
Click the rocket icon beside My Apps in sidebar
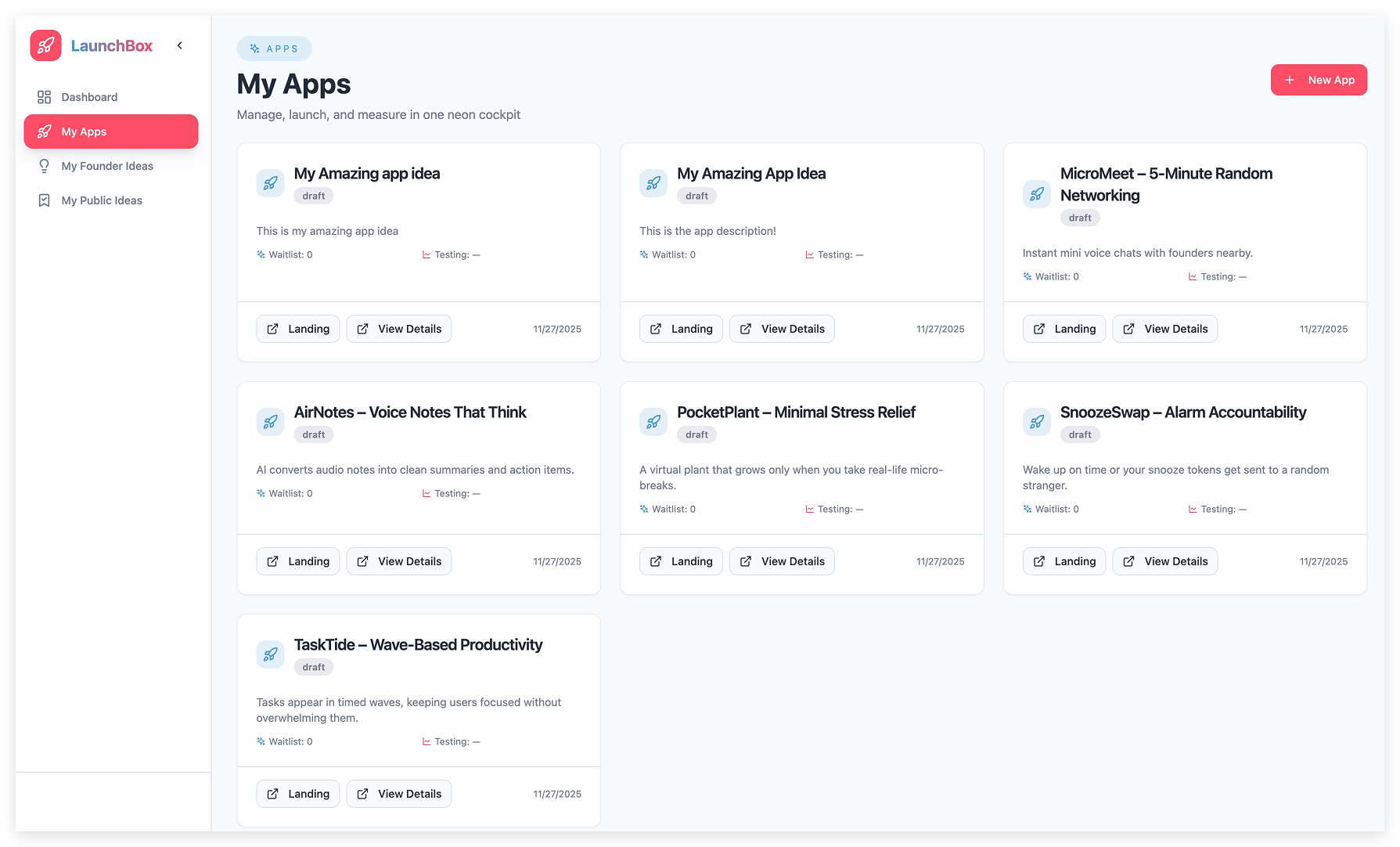click(44, 132)
